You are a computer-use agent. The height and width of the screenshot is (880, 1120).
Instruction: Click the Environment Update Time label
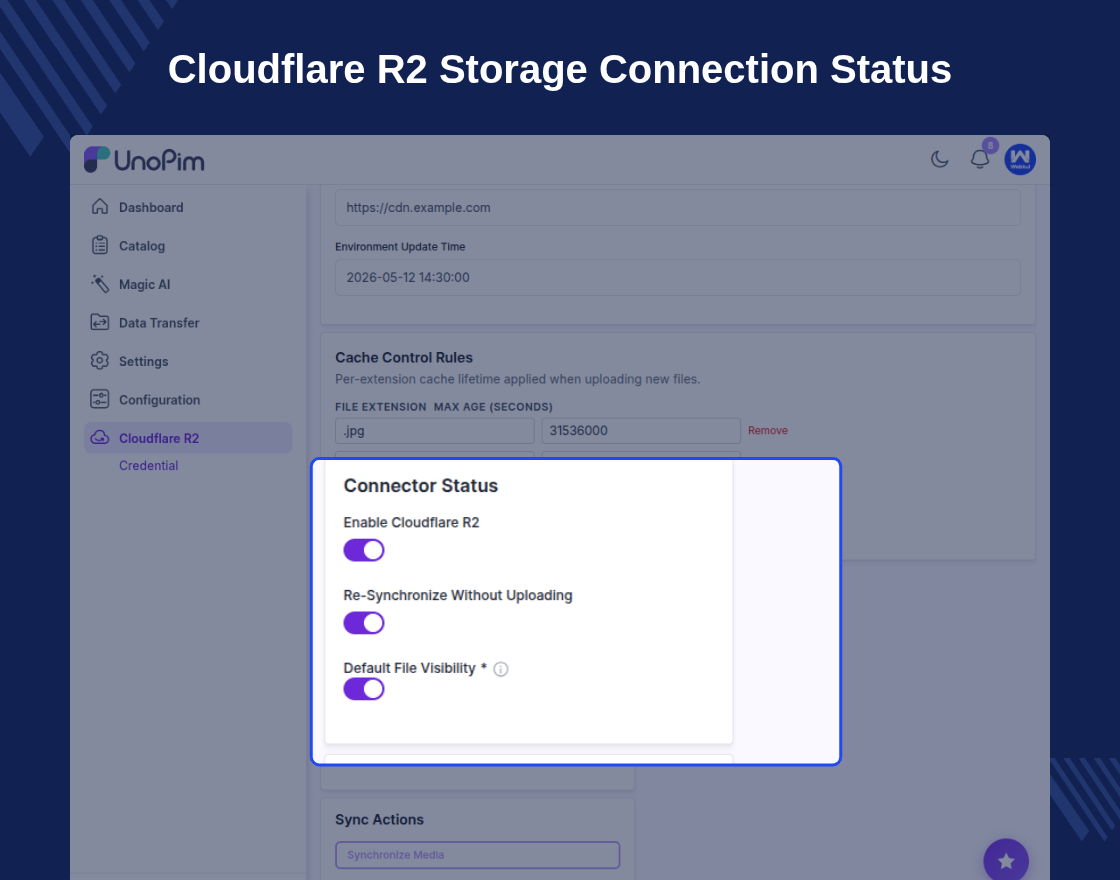[400, 246]
